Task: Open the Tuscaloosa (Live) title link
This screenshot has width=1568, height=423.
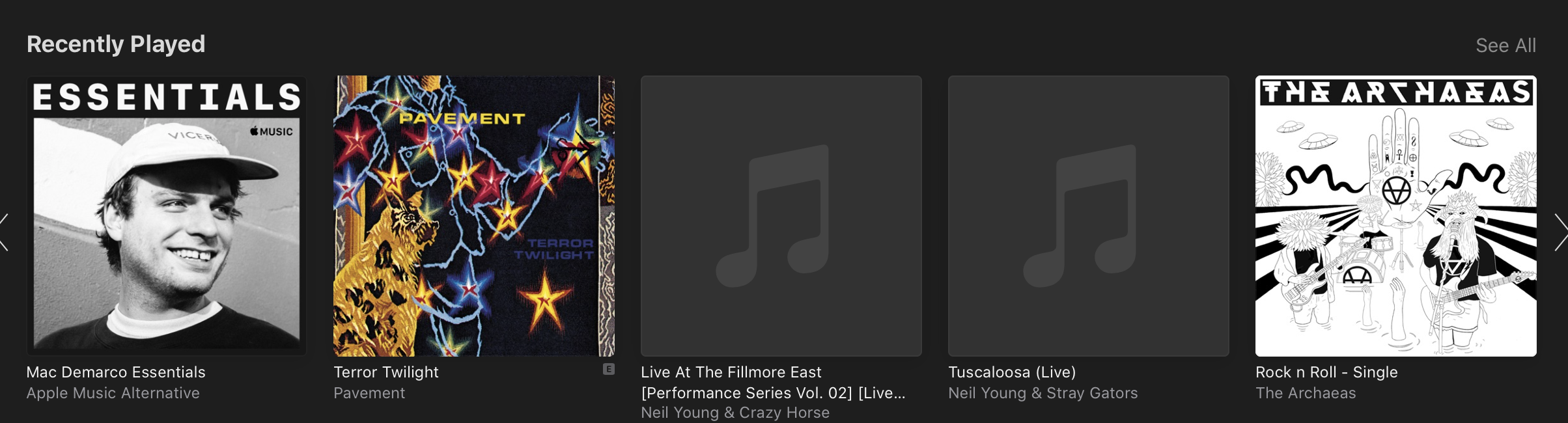Action: [x=1012, y=372]
